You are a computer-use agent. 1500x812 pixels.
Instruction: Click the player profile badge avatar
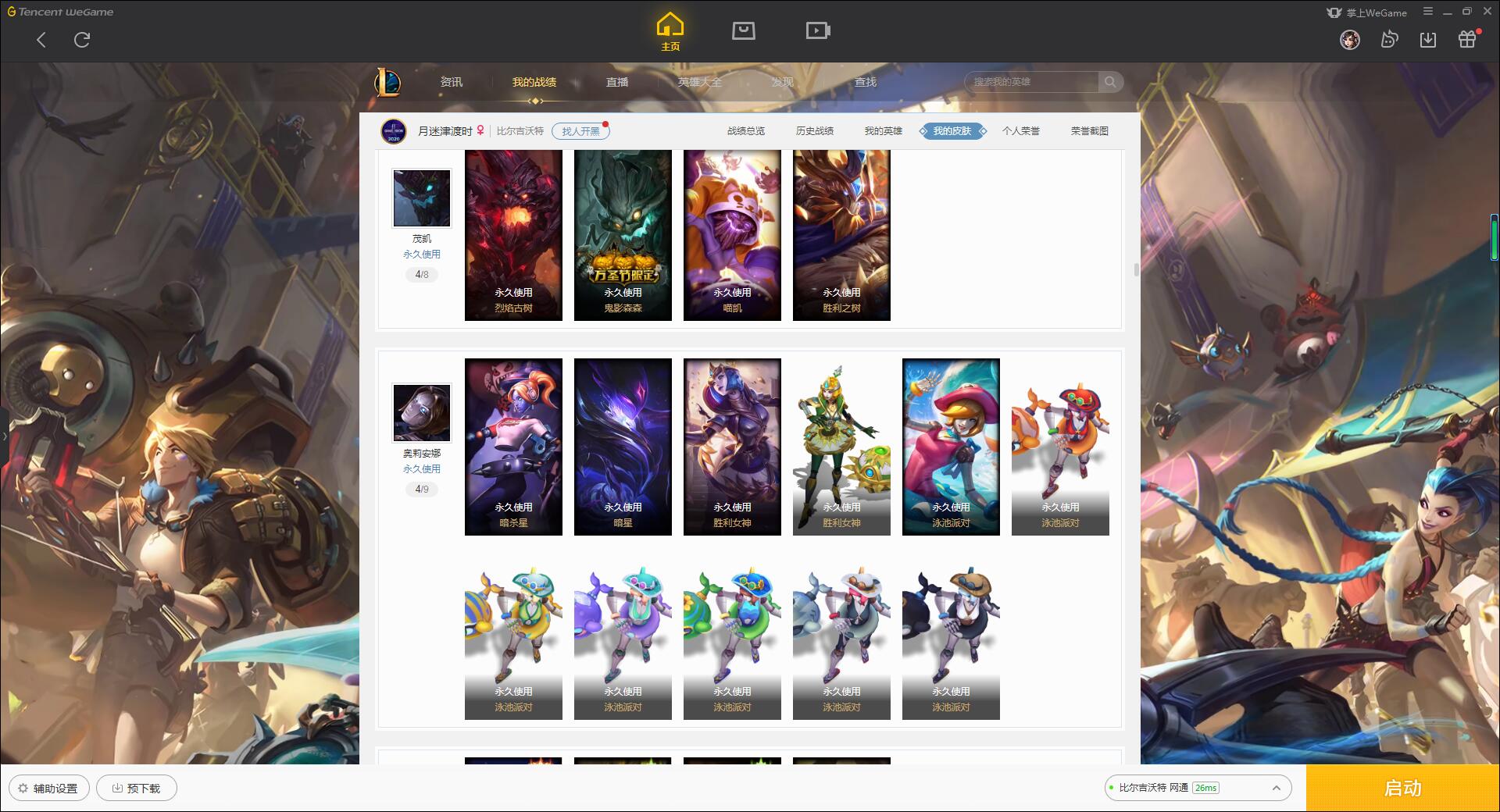[394, 131]
